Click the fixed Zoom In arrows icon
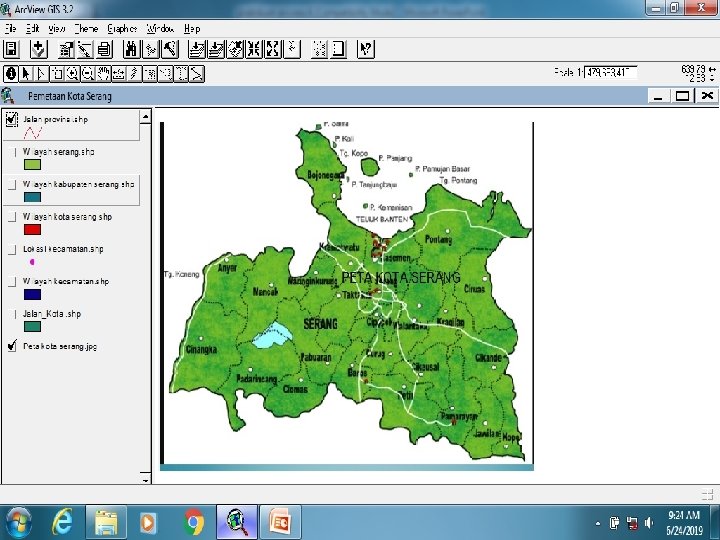 pyautogui.click(x=254, y=49)
